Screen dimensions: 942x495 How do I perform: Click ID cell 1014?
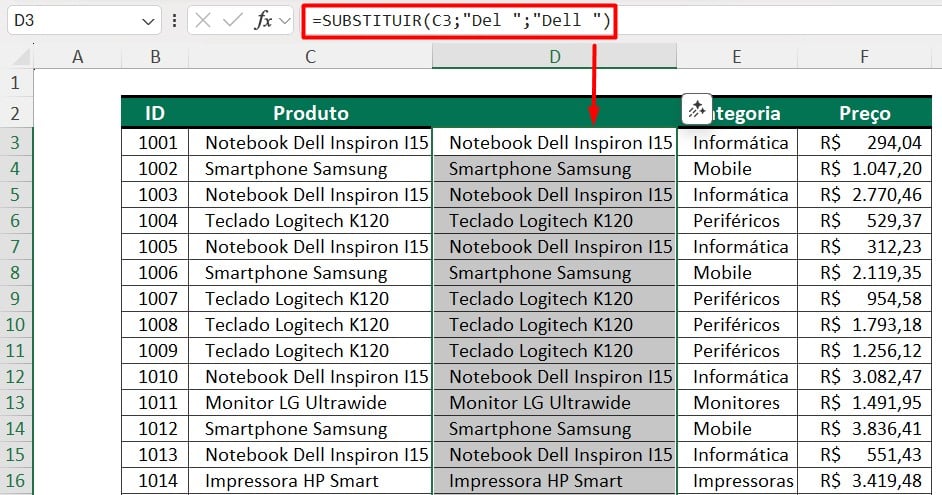(155, 481)
